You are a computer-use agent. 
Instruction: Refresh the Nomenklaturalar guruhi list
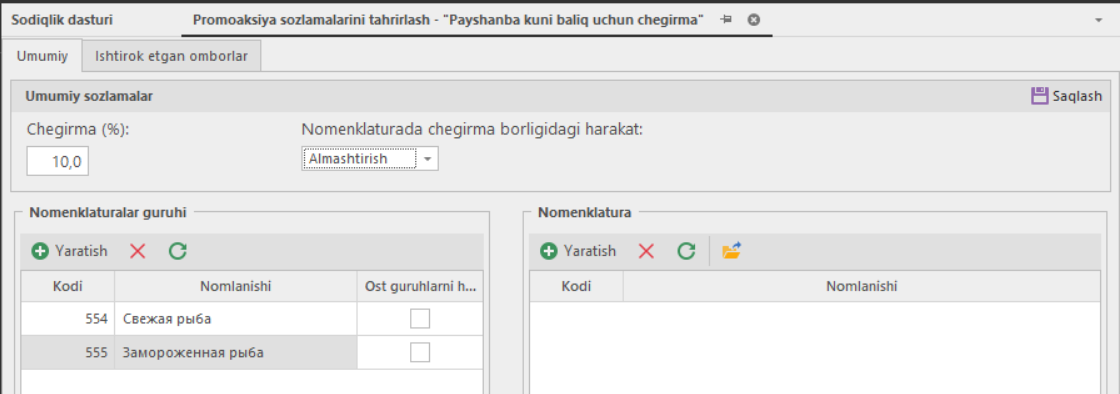click(178, 251)
